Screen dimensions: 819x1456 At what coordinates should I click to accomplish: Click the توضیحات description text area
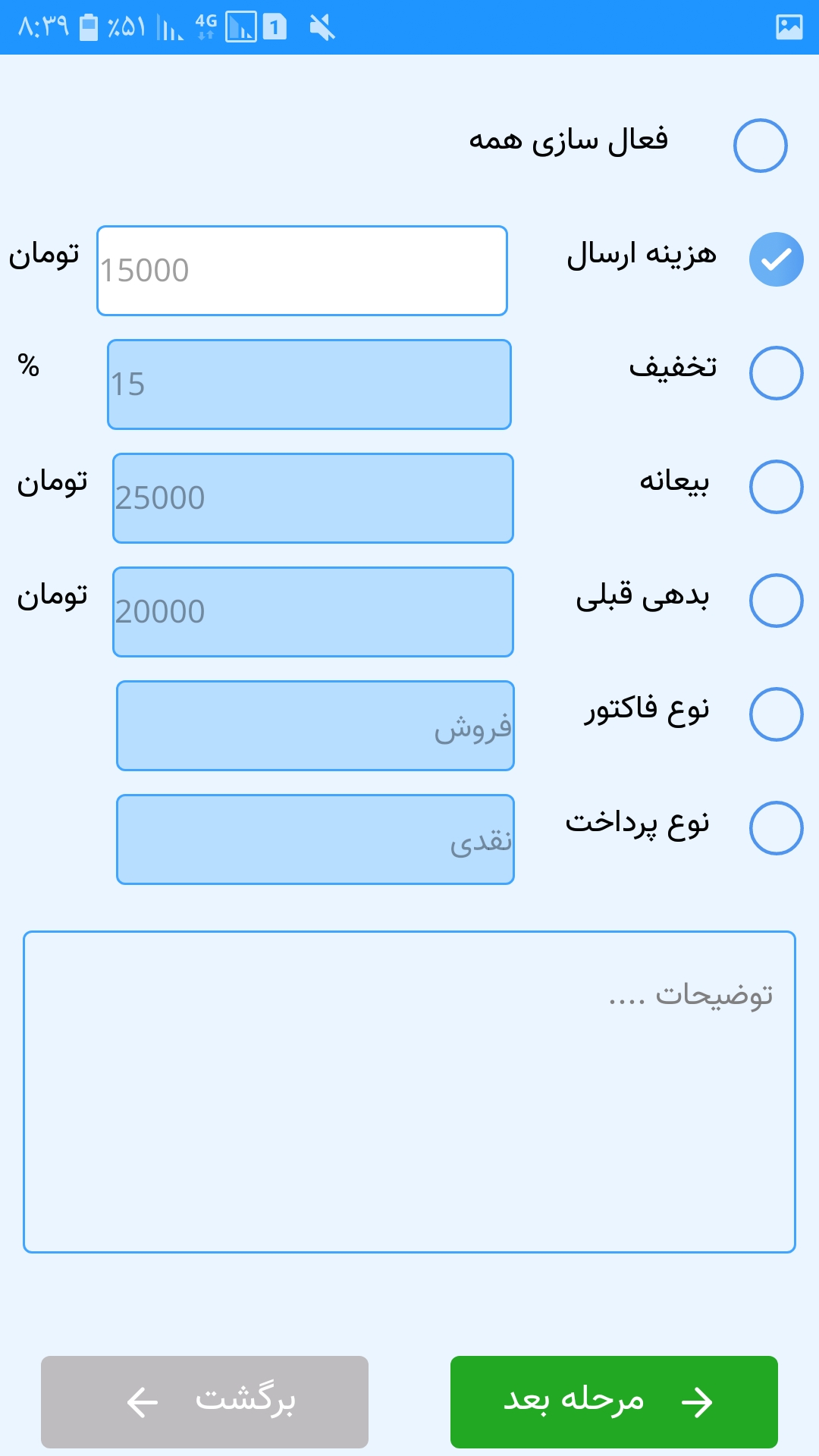(409, 1092)
